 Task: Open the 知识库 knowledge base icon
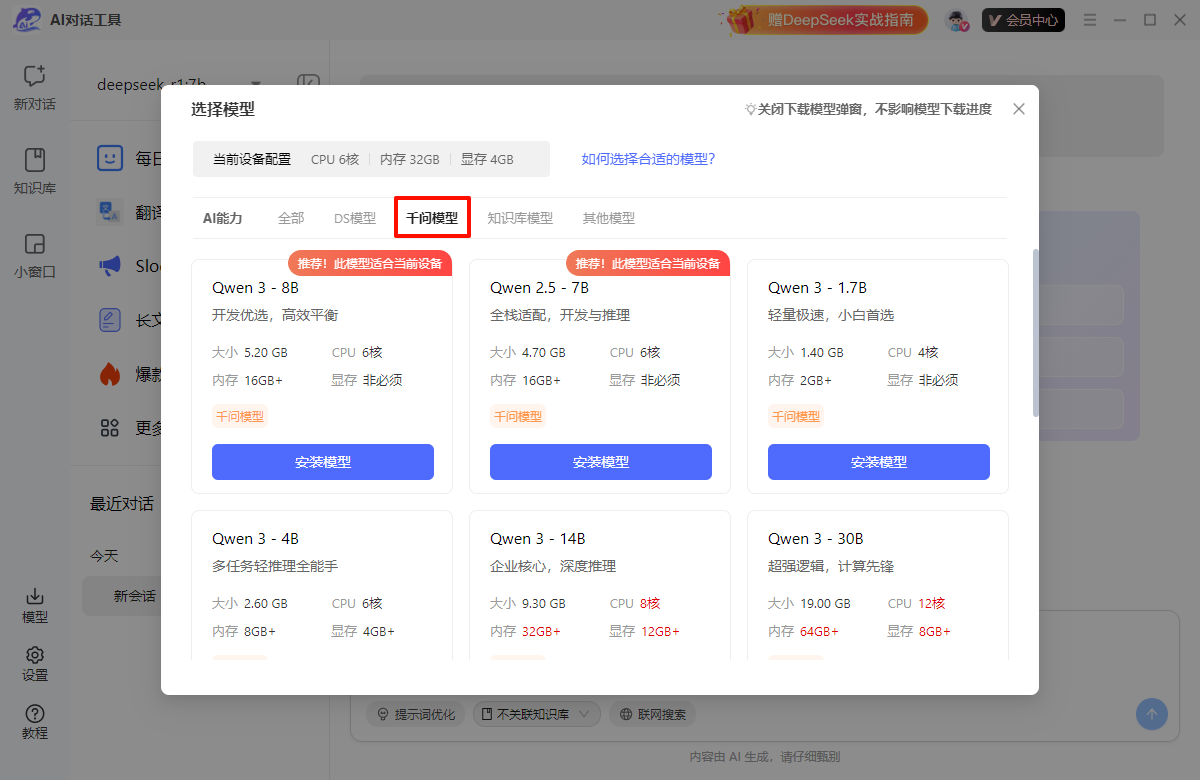[35, 160]
